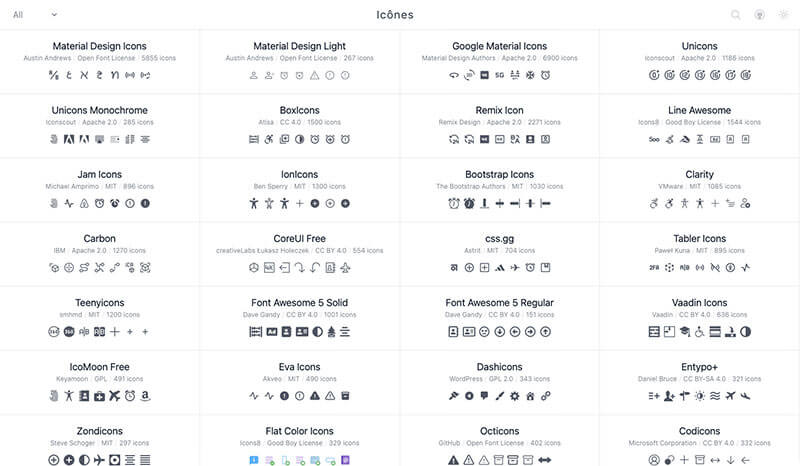Click the filled alert triangle in Octicons
Image resolution: width=800 pixels, height=466 pixels.
pos(454,460)
